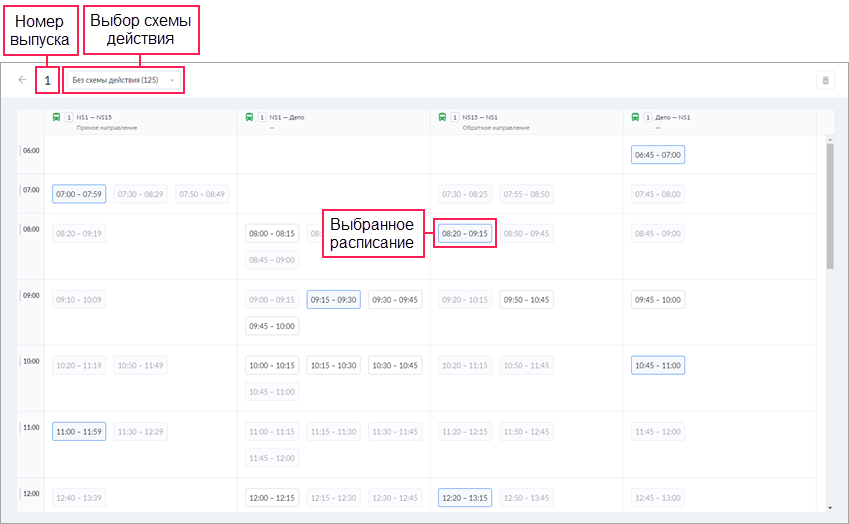Click the 11:00 - 11:15 slot
The height and width of the screenshot is (524, 849).
272,431
